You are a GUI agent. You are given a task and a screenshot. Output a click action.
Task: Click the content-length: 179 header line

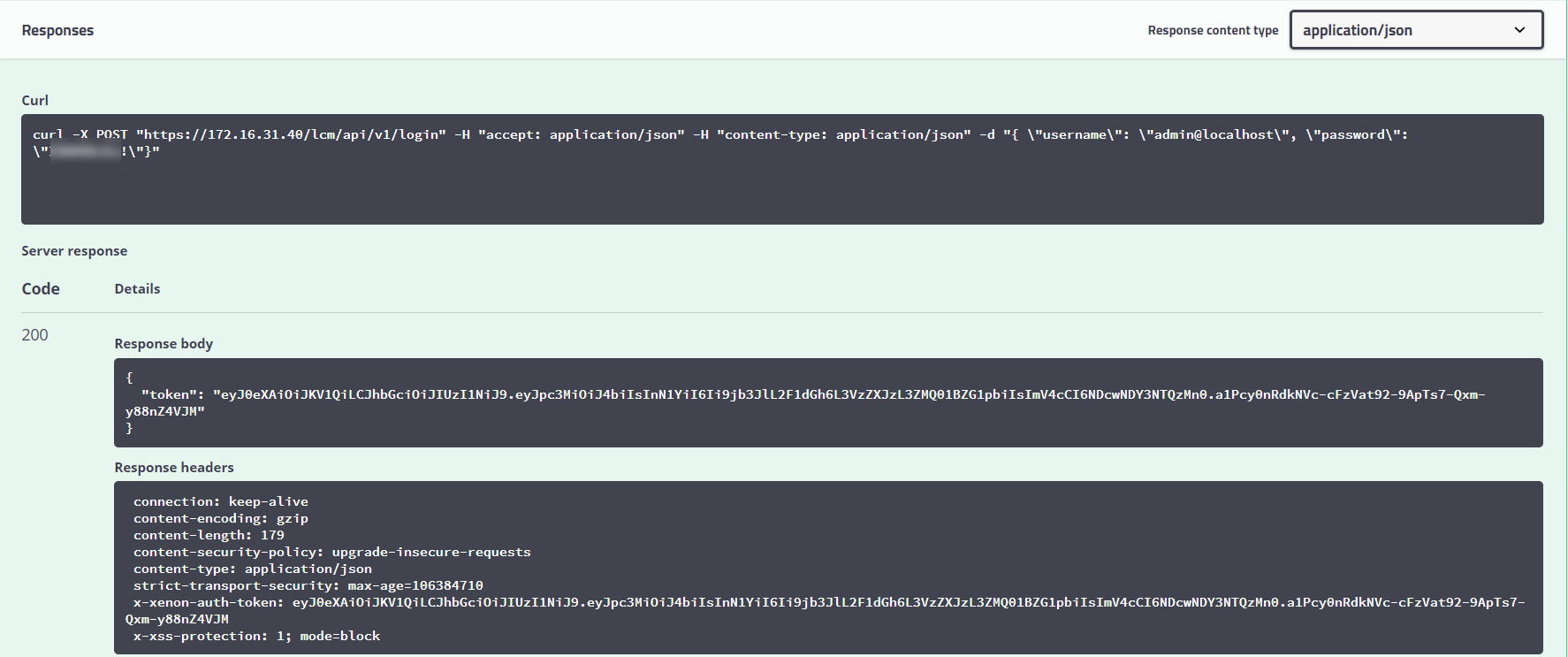point(209,535)
